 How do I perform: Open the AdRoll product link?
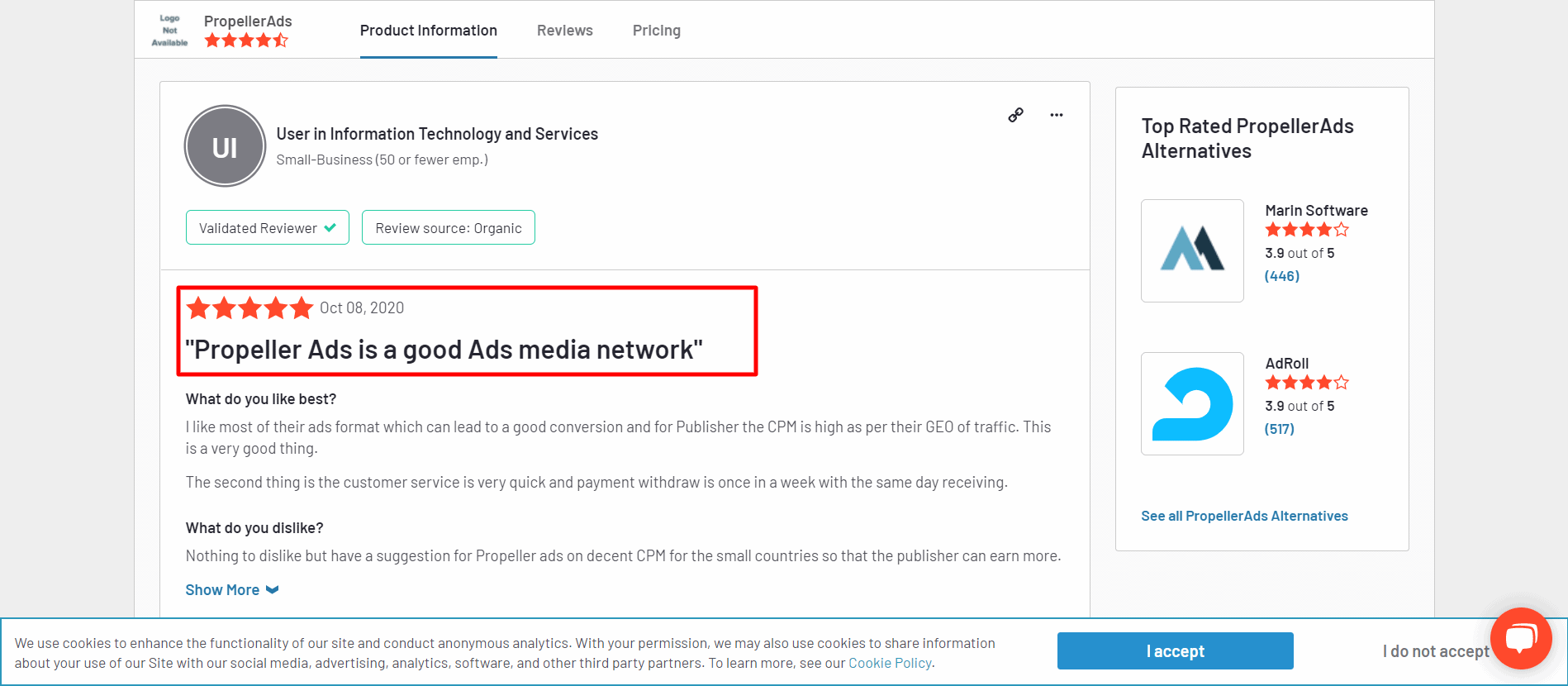pyautogui.click(x=1287, y=364)
